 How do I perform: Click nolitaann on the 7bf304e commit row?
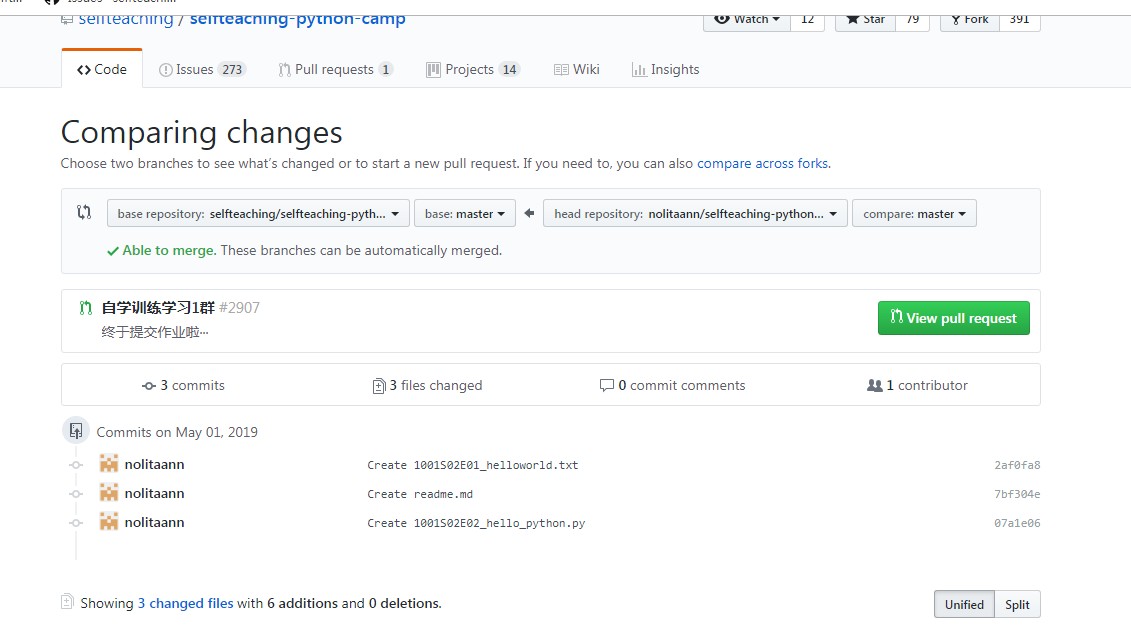pyautogui.click(x=154, y=493)
